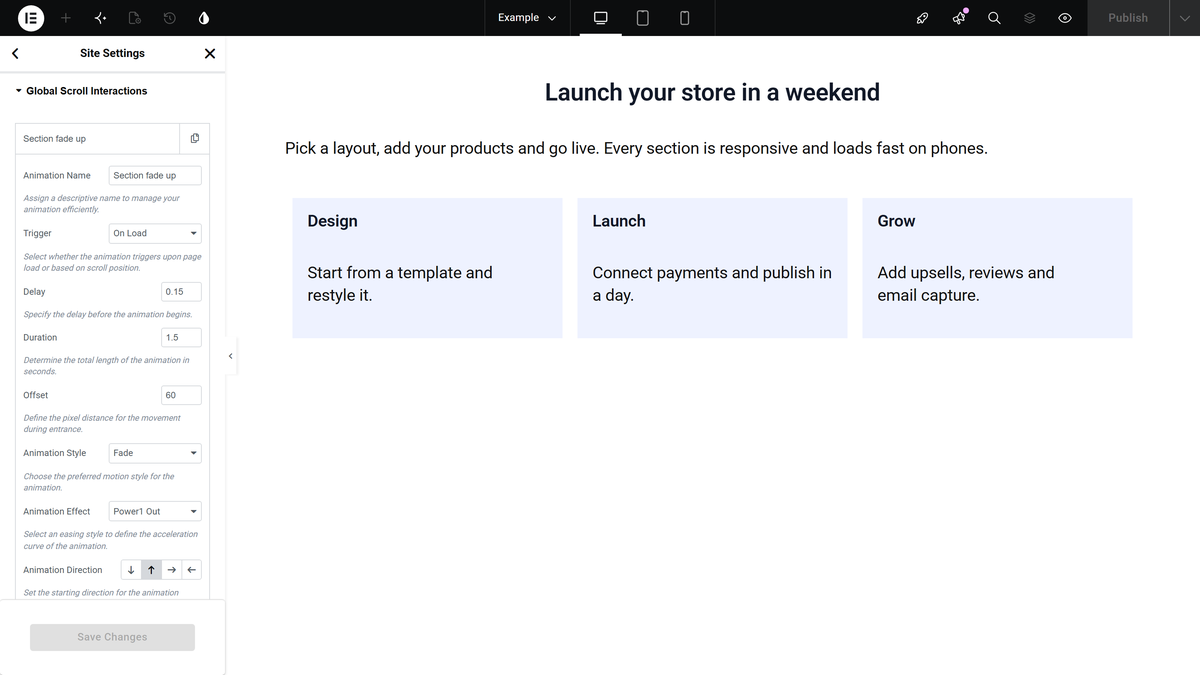The height and width of the screenshot is (675, 1200).
Task: Click the Save Changes button
Action: click(112, 637)
